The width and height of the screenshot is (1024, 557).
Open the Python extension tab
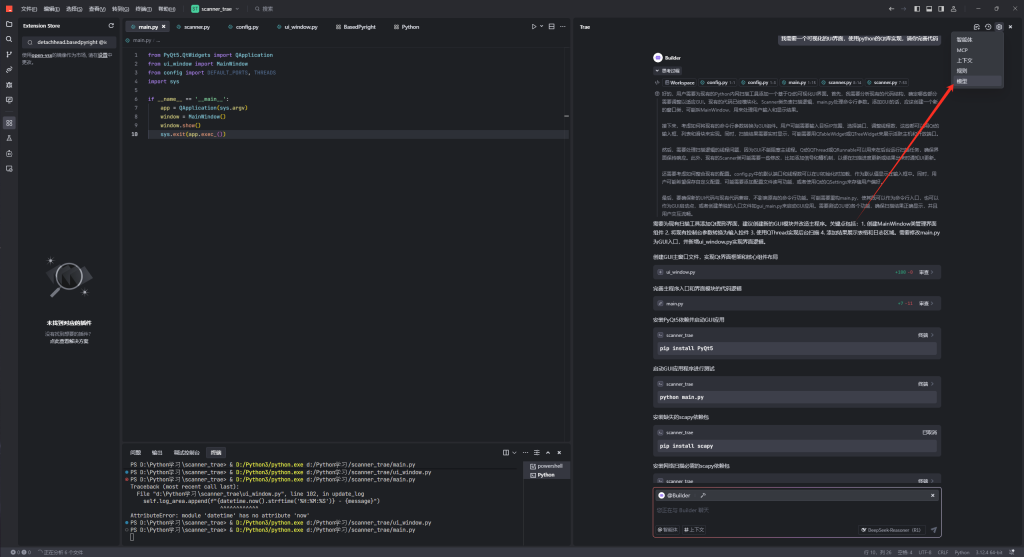click(x=407, y=27)
